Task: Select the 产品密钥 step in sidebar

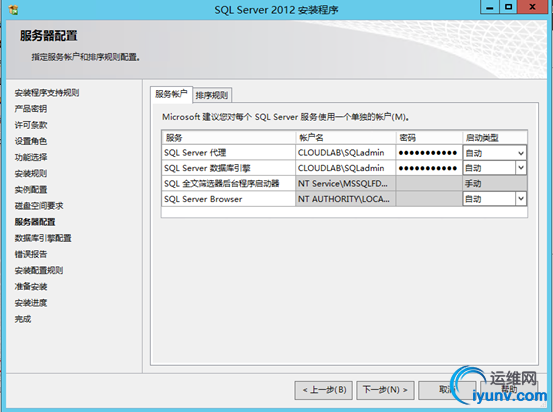Action: [31, 109]
